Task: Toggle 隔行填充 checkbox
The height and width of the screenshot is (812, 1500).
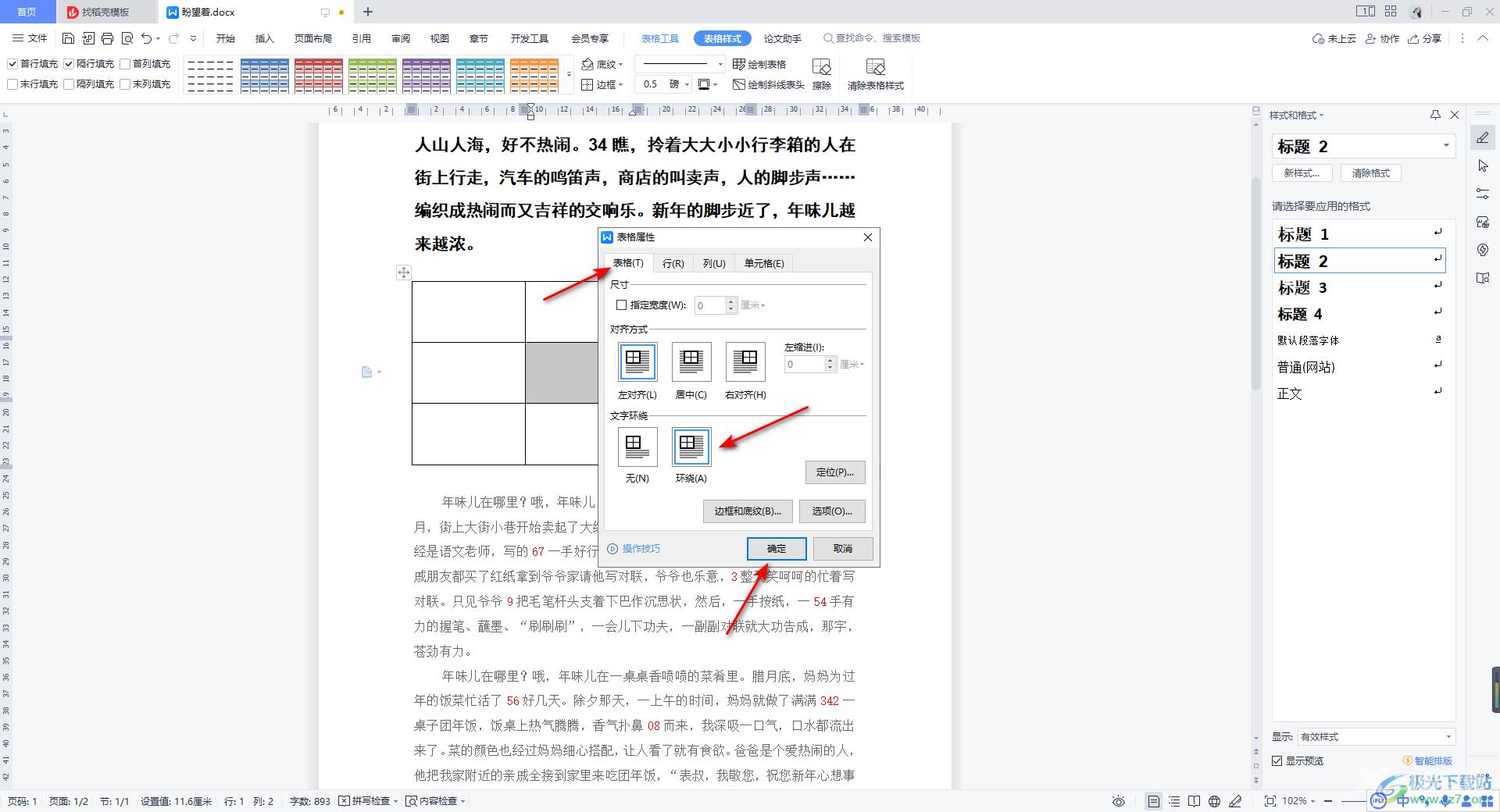Action: coord(69,64)
